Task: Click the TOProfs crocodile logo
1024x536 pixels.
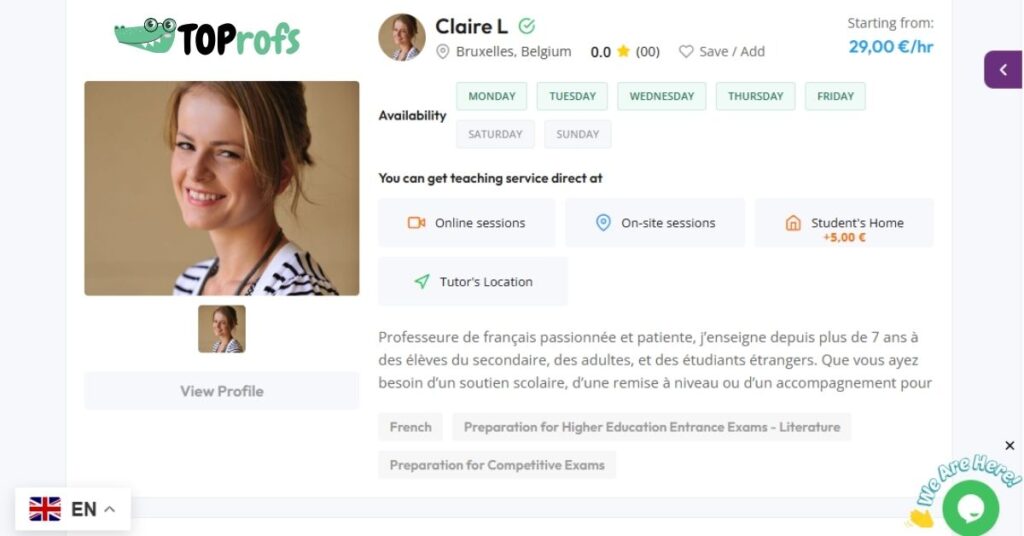Action: (207, 38)
